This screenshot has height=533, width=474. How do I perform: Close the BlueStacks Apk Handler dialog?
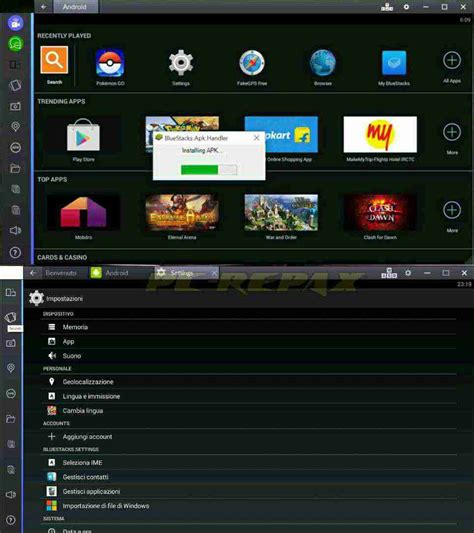point(257,138)
